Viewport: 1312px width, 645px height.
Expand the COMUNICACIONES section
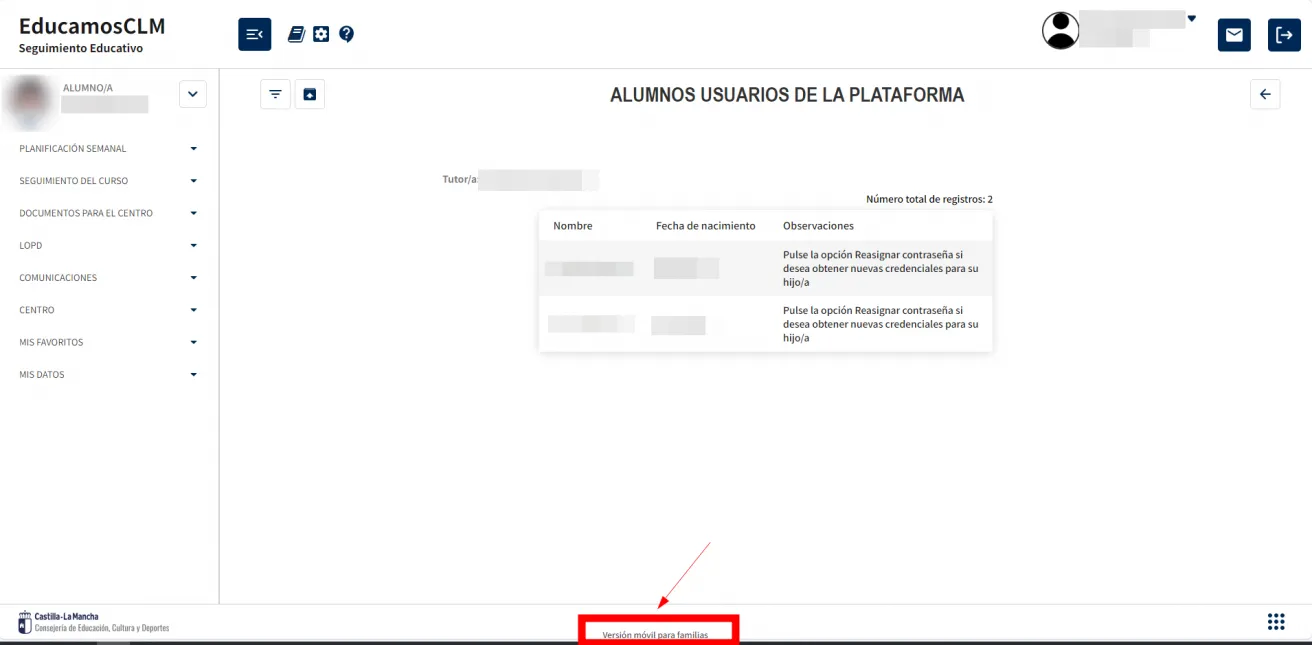(194, 277)
